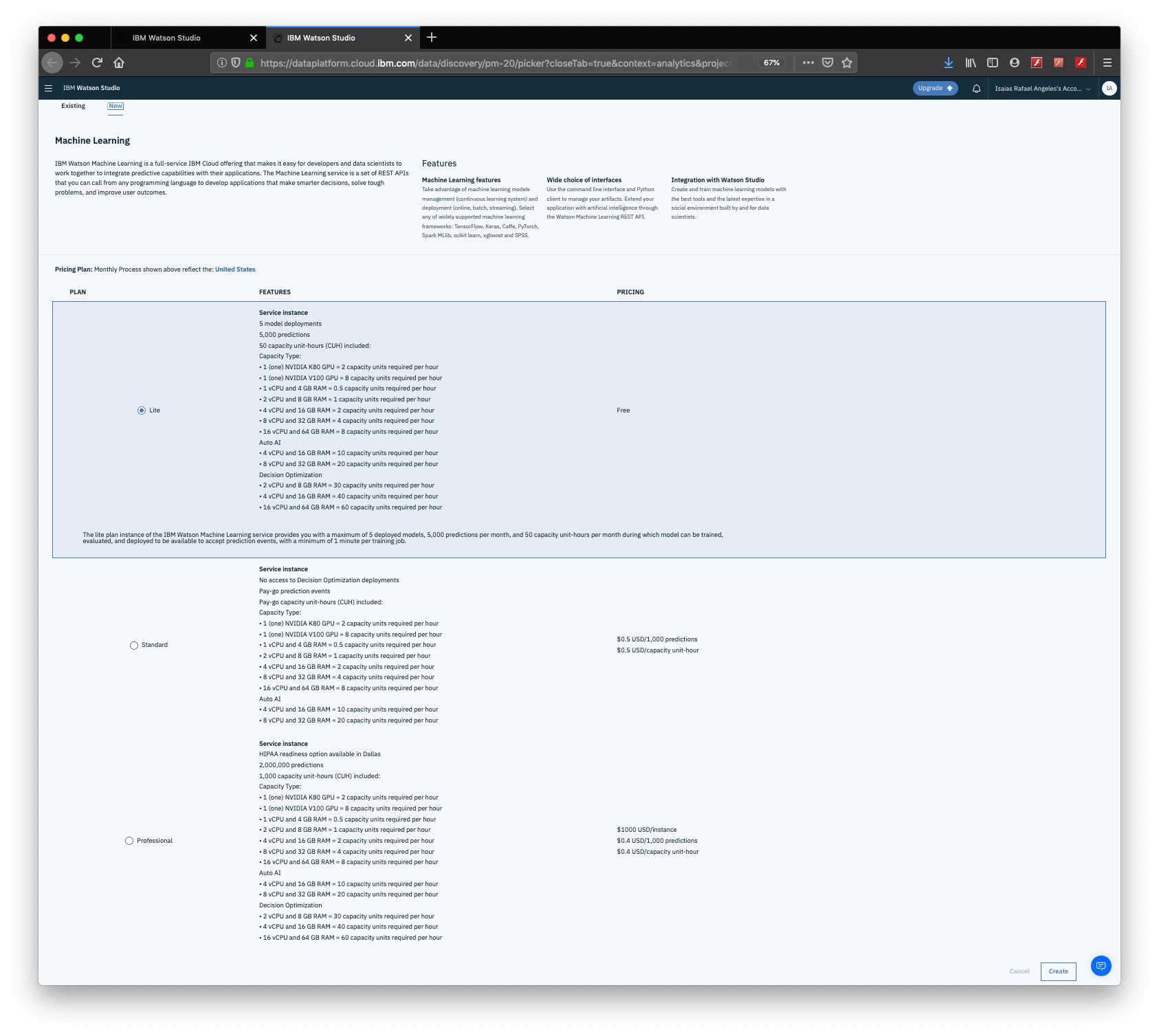Open the Firefox downloads arrow icon
The height and width of the screenshot is (1036, 1159).
(948, 63)
